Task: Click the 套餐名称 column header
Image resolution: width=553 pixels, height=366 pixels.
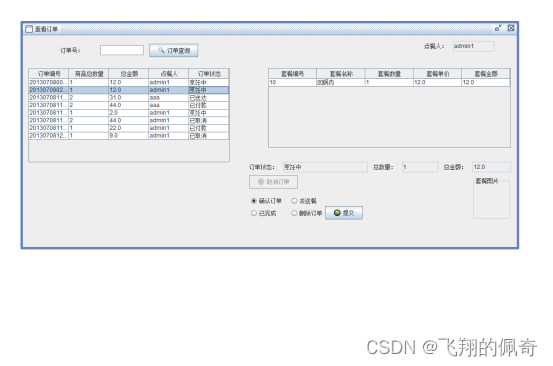Action: [x=341, y=74]
